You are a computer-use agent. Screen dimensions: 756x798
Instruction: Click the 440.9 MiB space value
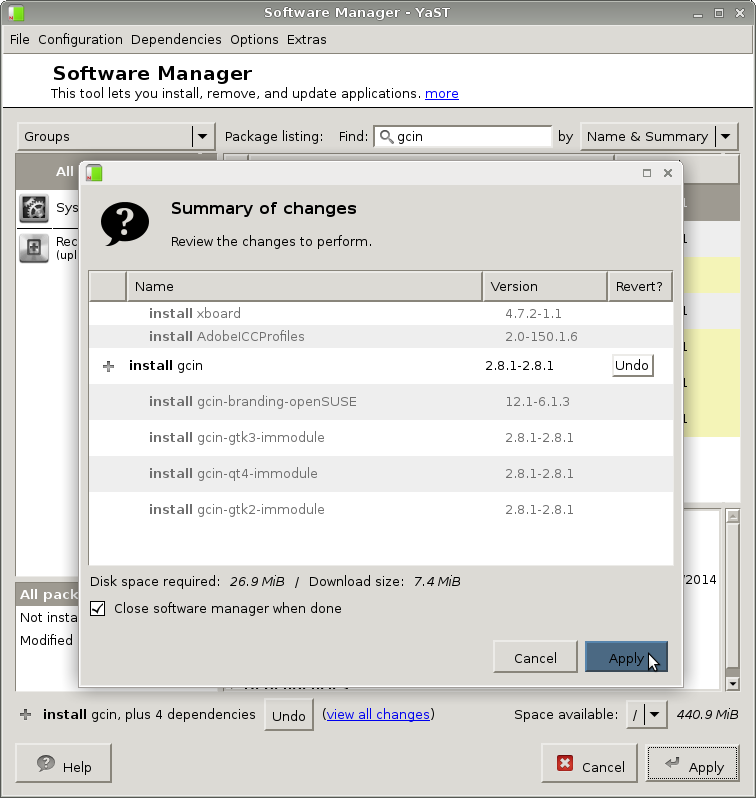pyautogui.click(x=707, y=715)
